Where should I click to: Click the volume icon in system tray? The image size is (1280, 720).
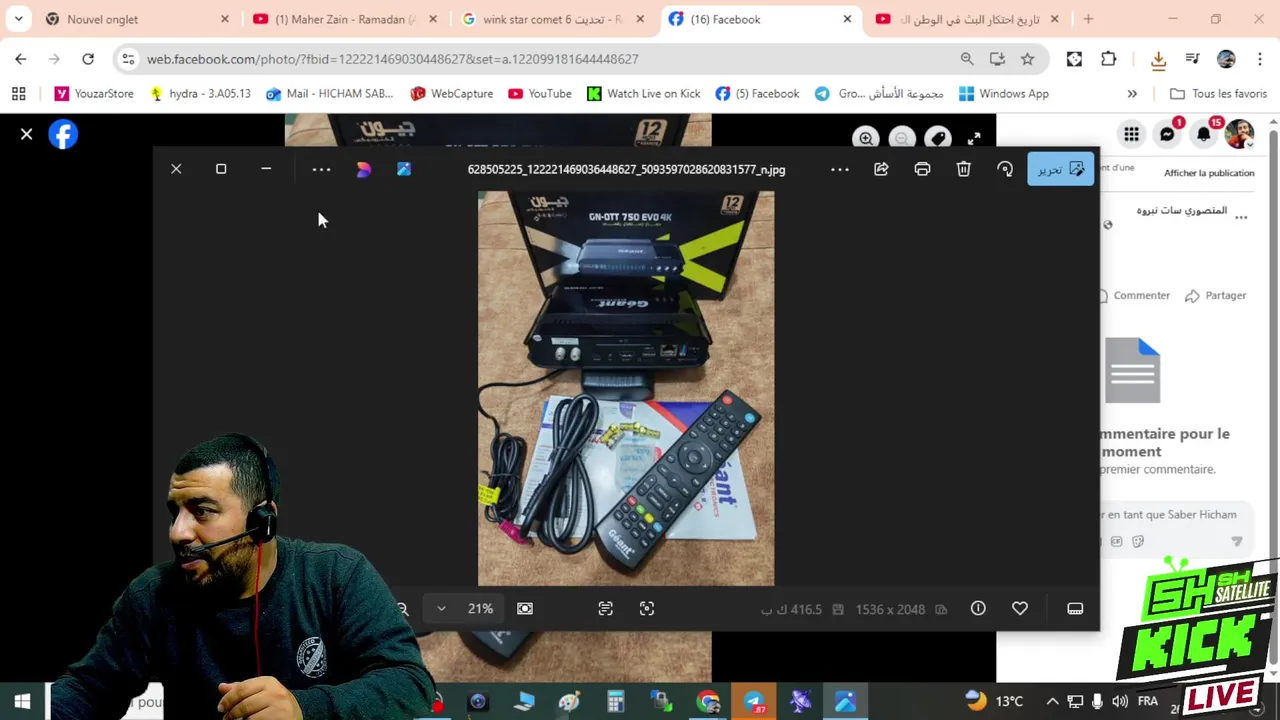pos(1120,701)
